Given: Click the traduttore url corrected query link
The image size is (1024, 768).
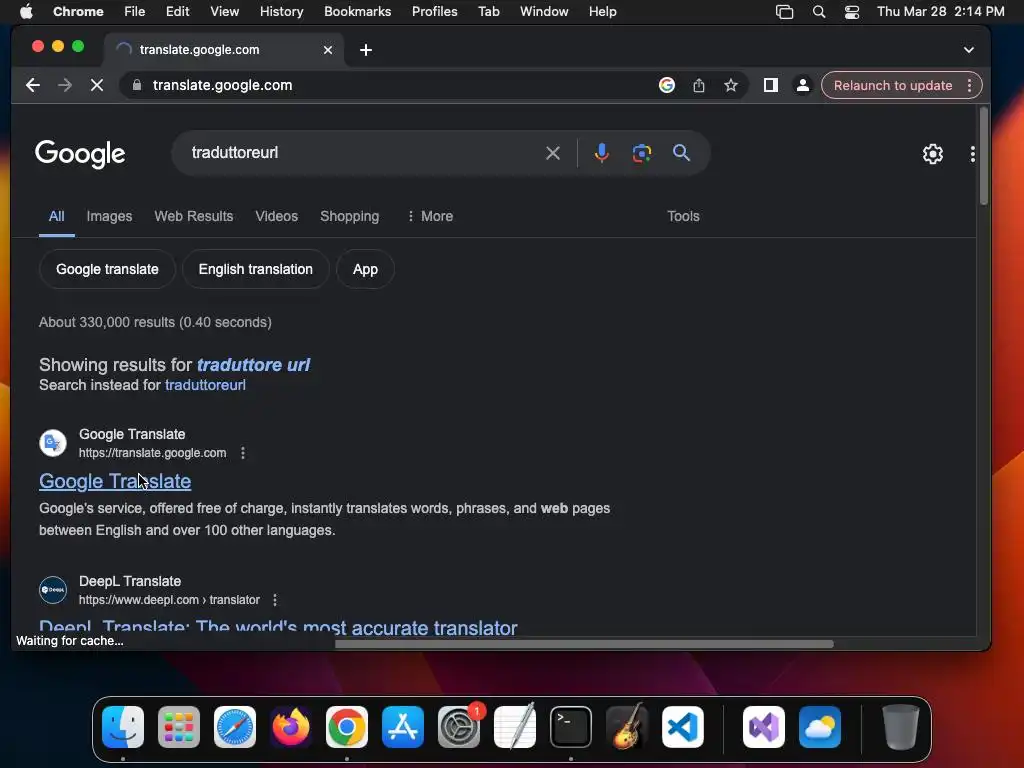Looking at the screenshot, I should (253, 364).
